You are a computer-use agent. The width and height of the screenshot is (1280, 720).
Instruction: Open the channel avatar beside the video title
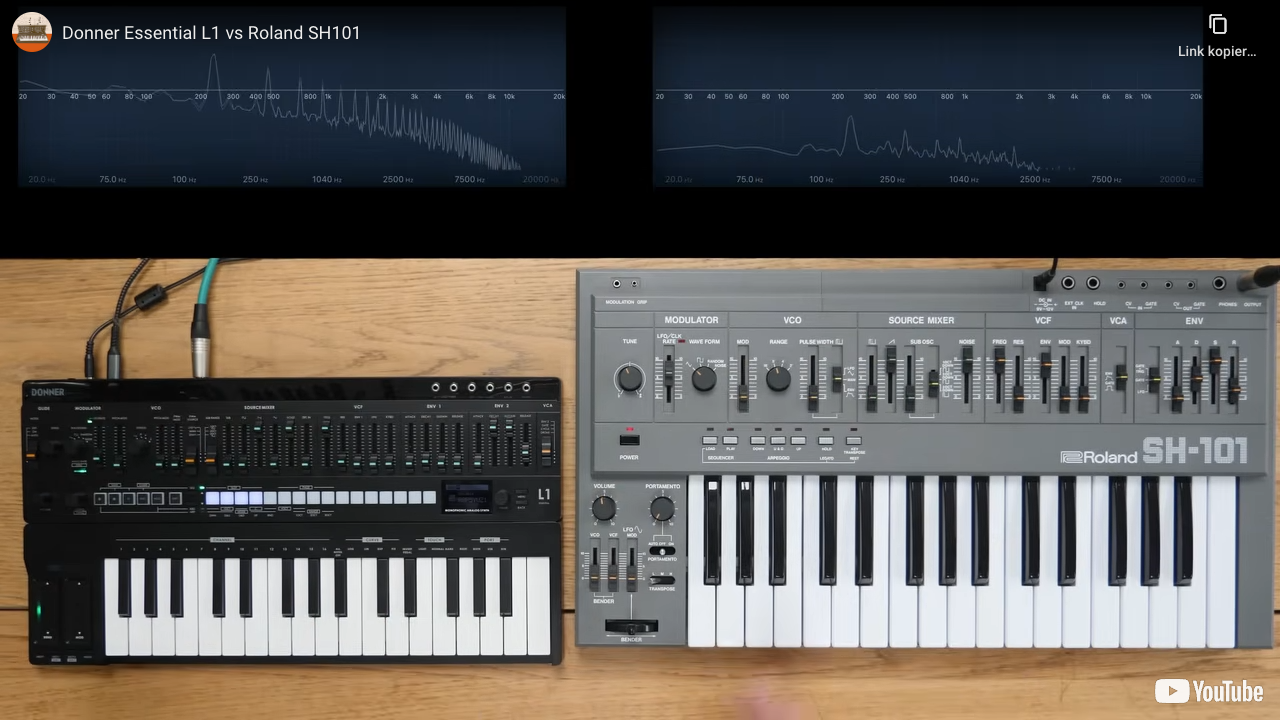pos(32,32)
